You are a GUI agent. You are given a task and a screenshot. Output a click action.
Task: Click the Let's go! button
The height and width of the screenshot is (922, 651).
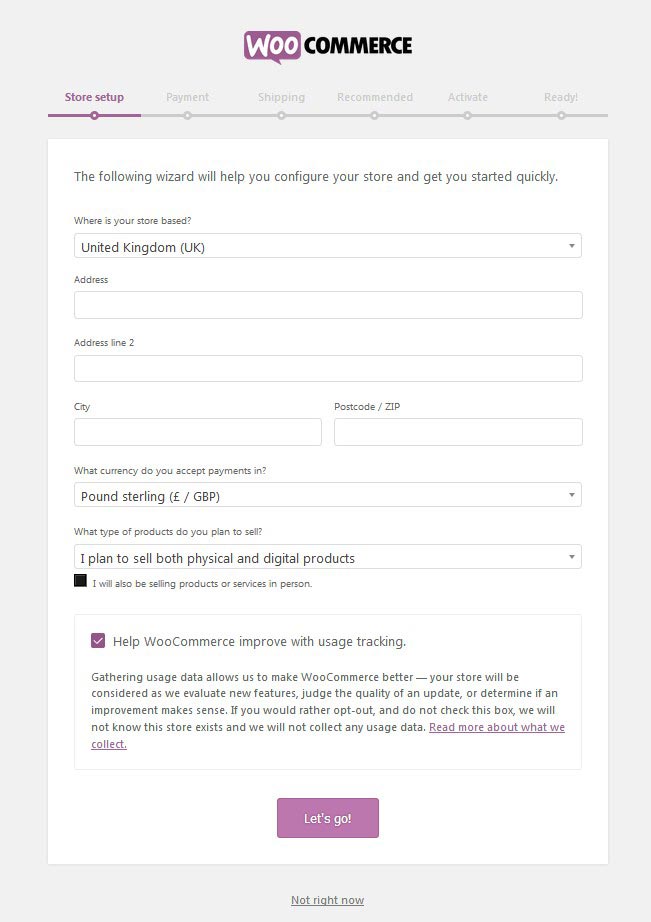pyautogui.click(x=327, y=817)
